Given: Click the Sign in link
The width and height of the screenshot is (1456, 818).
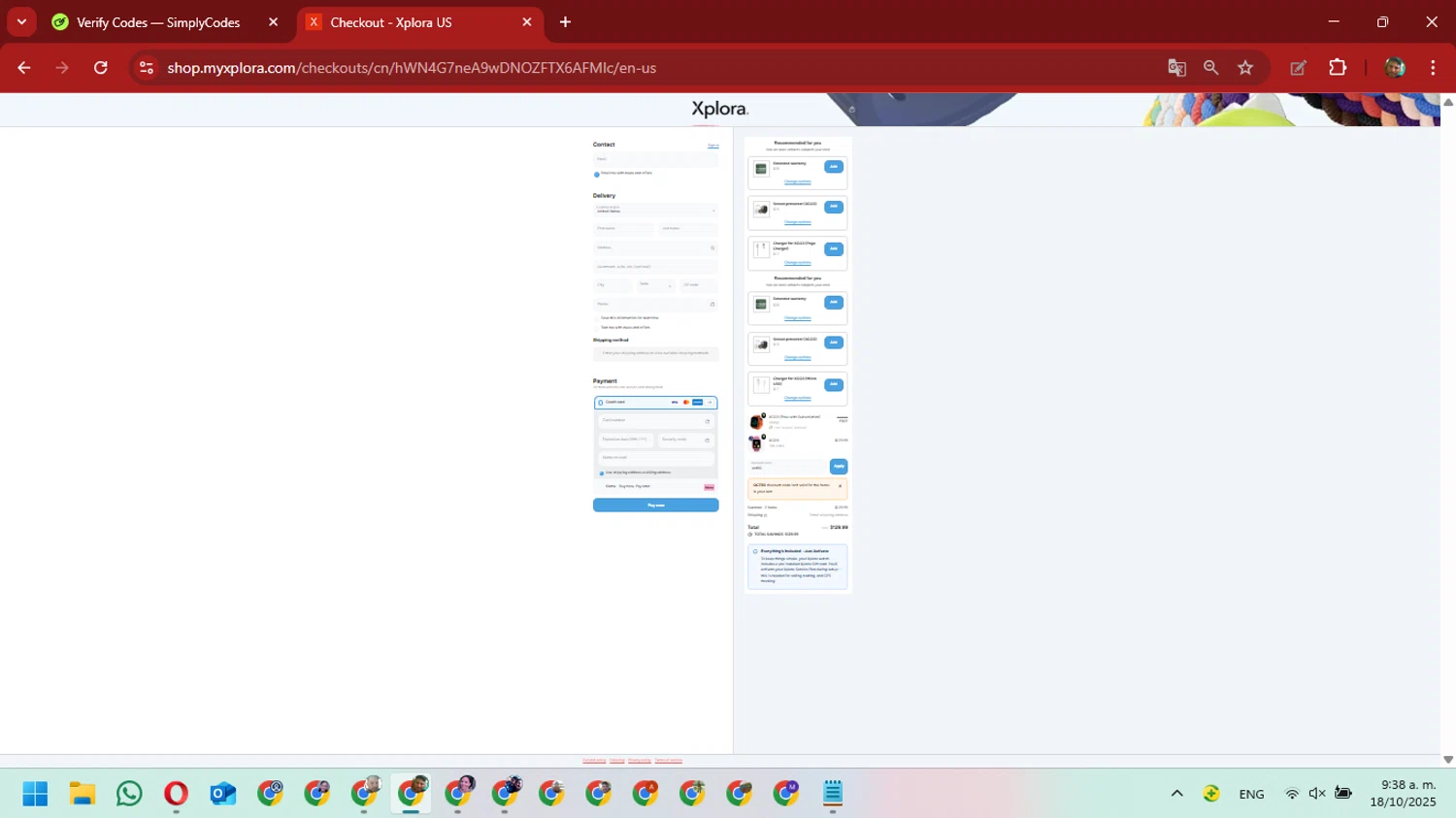Looking at the screenshot, I should (713, 146).
